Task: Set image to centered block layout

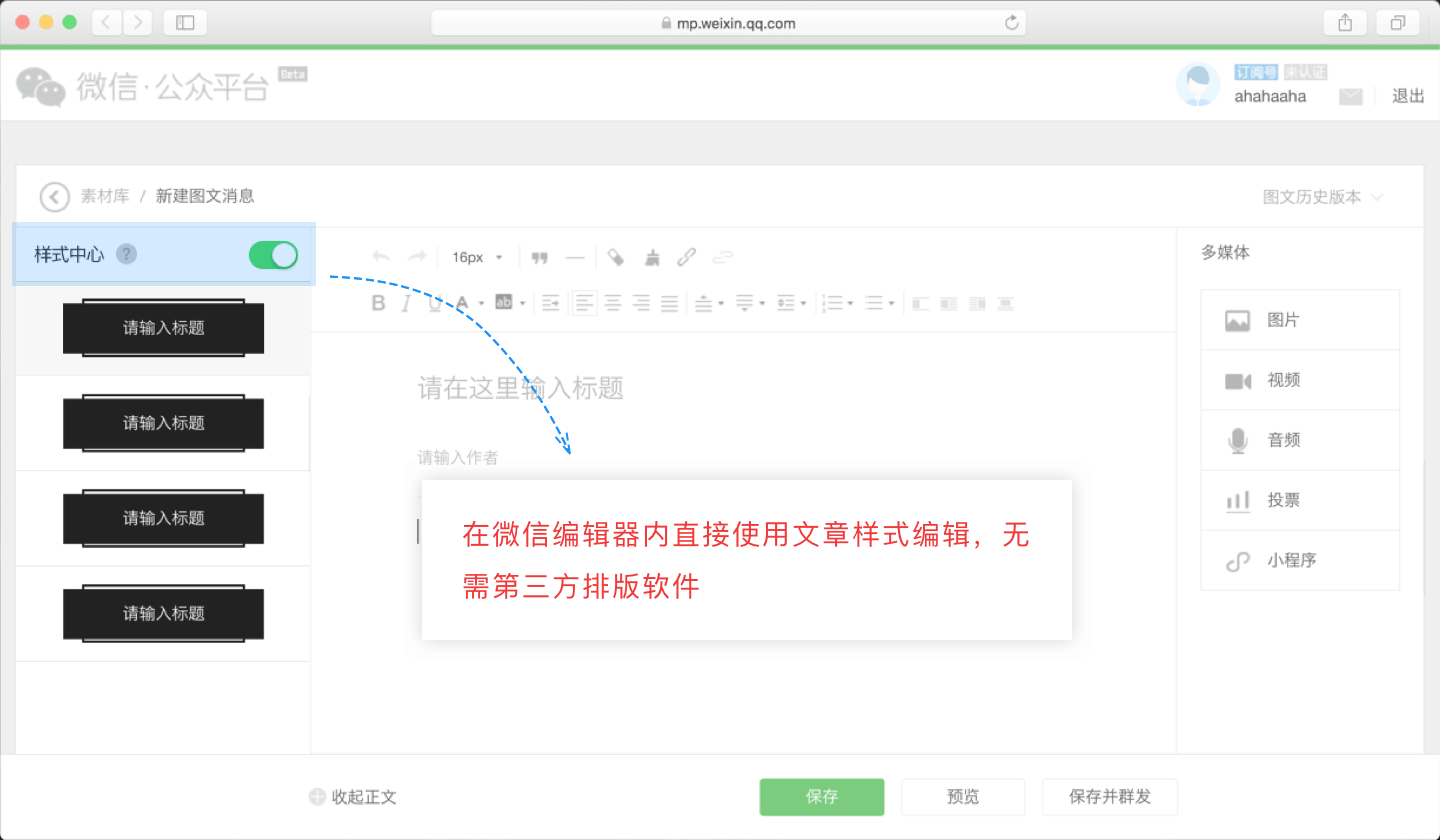Action: [1006, 303]
